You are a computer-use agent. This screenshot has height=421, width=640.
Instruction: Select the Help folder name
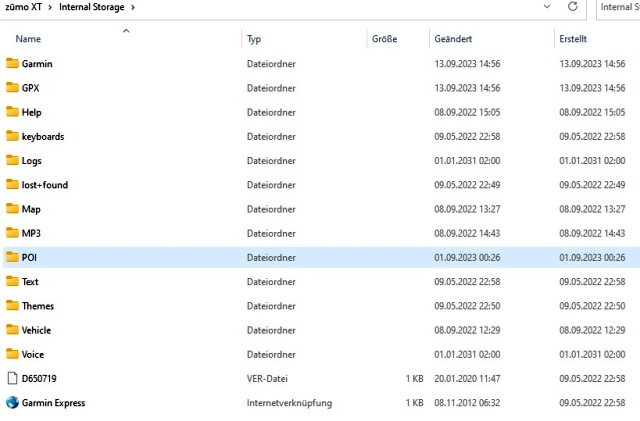[31, 112]
